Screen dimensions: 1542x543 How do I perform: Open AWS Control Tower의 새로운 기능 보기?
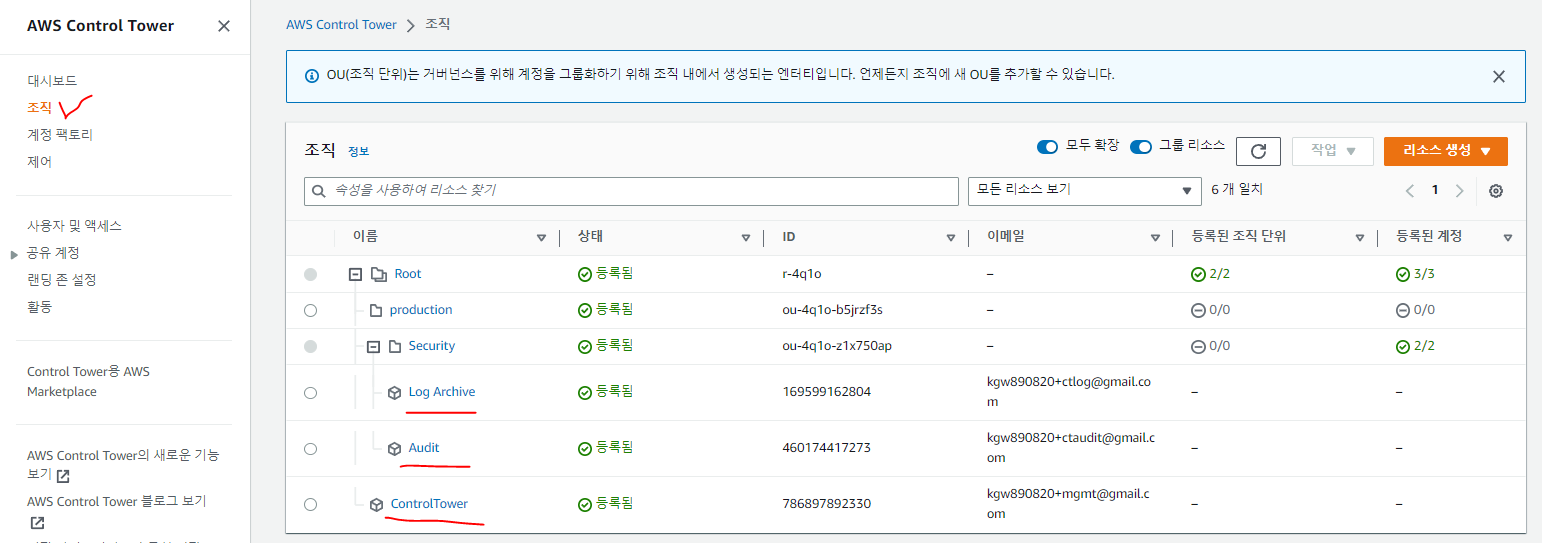123,465
